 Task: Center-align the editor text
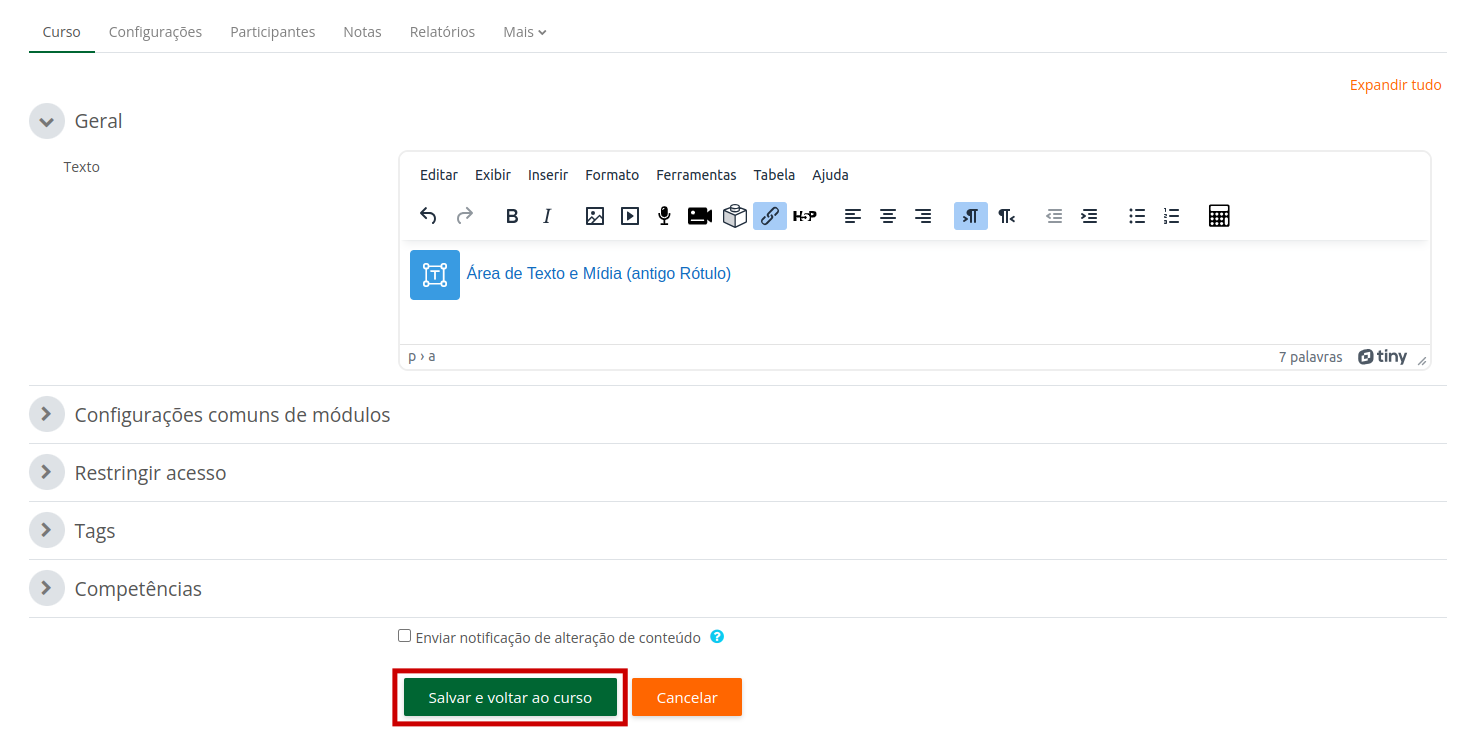tap(887, 215)
